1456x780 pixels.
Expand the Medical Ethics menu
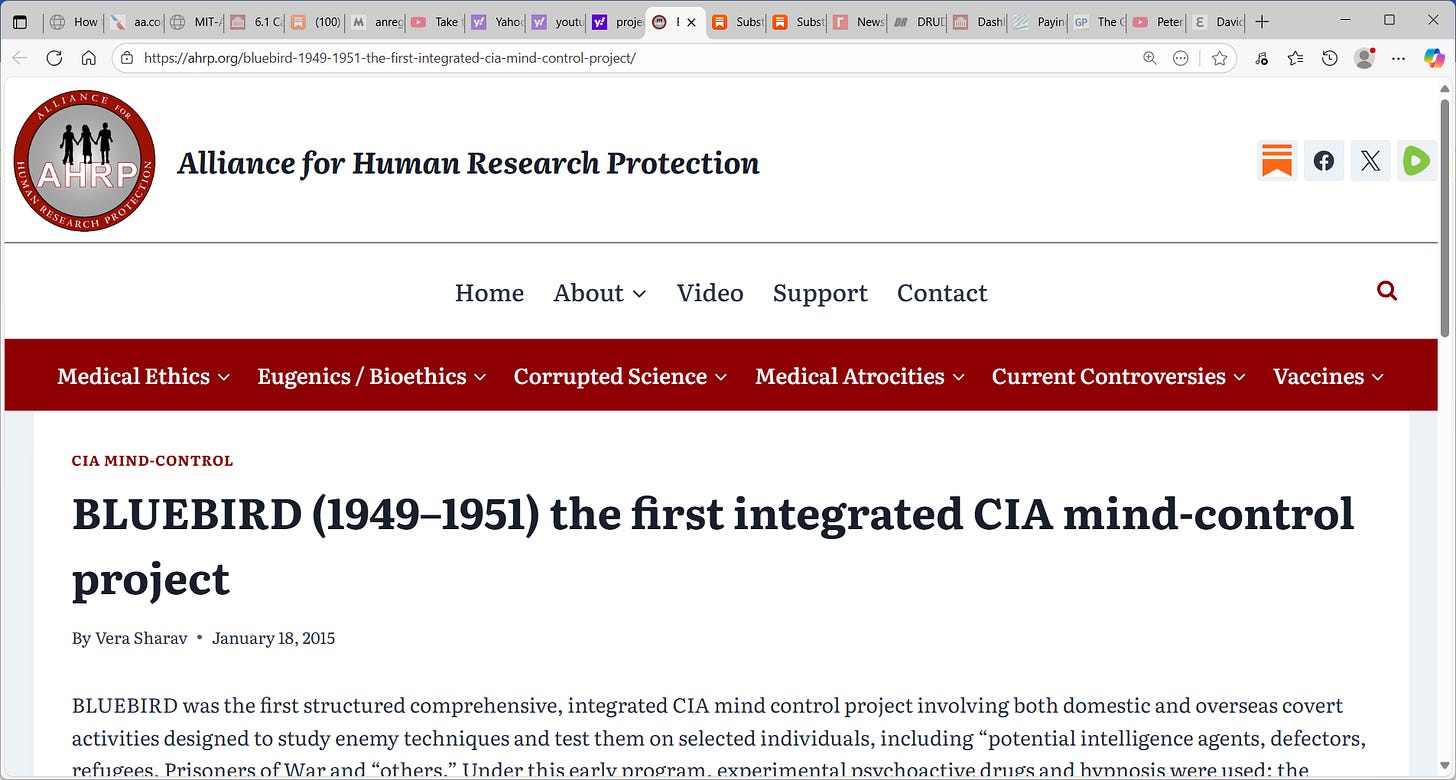pos(144,376)
